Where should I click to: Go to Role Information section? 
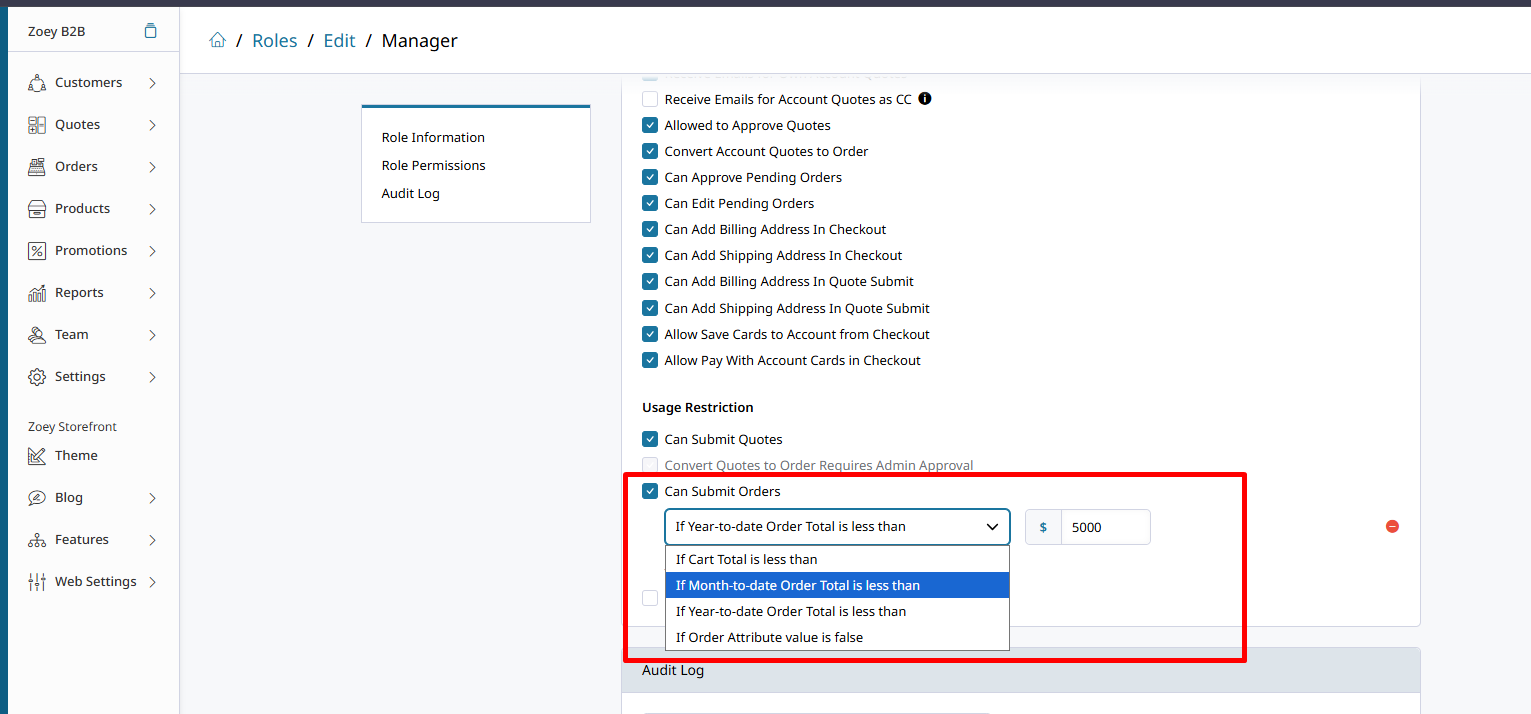click(433, 138)
